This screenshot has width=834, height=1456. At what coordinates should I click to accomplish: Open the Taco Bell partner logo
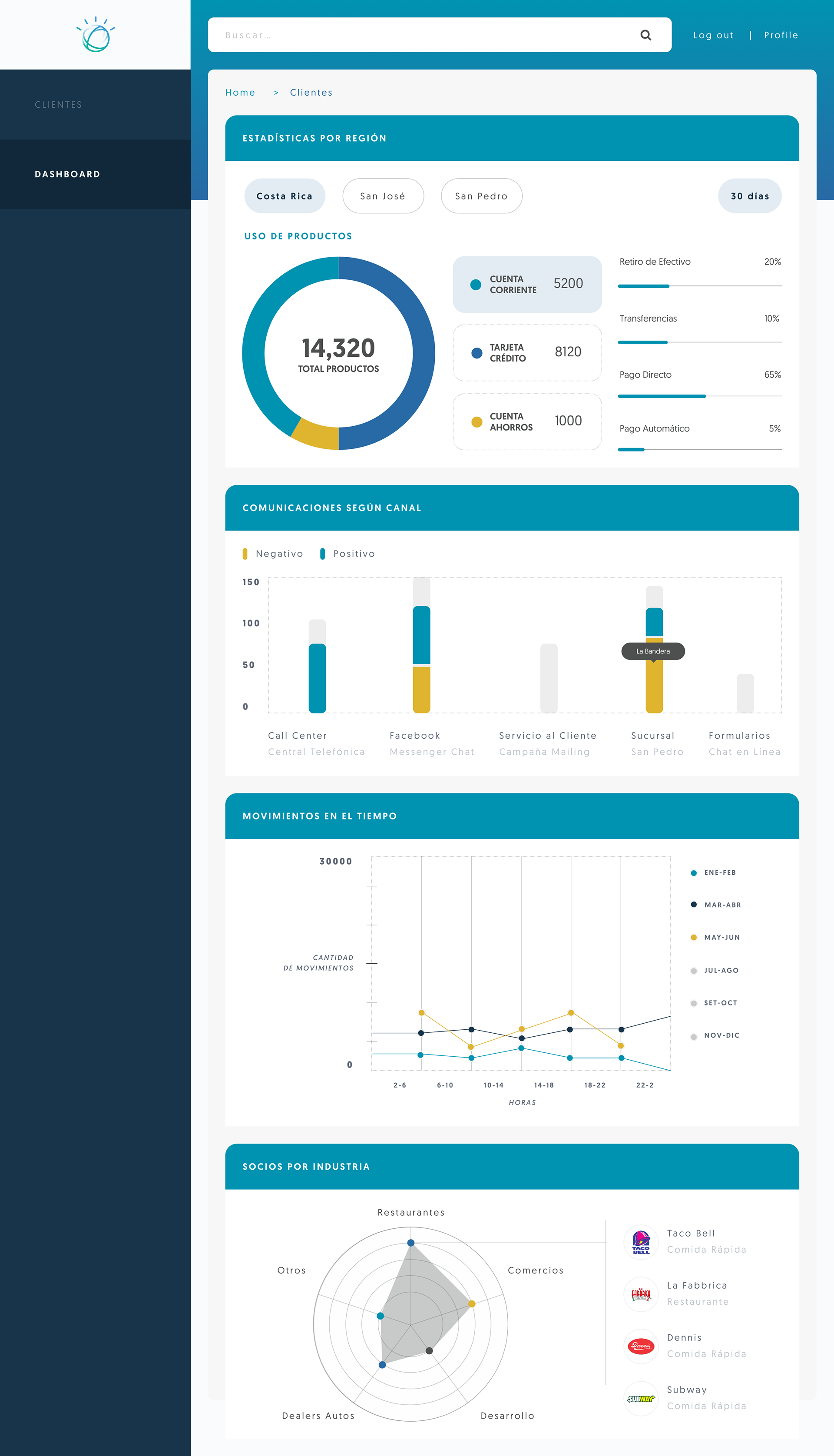click(x=640, y=1241)
